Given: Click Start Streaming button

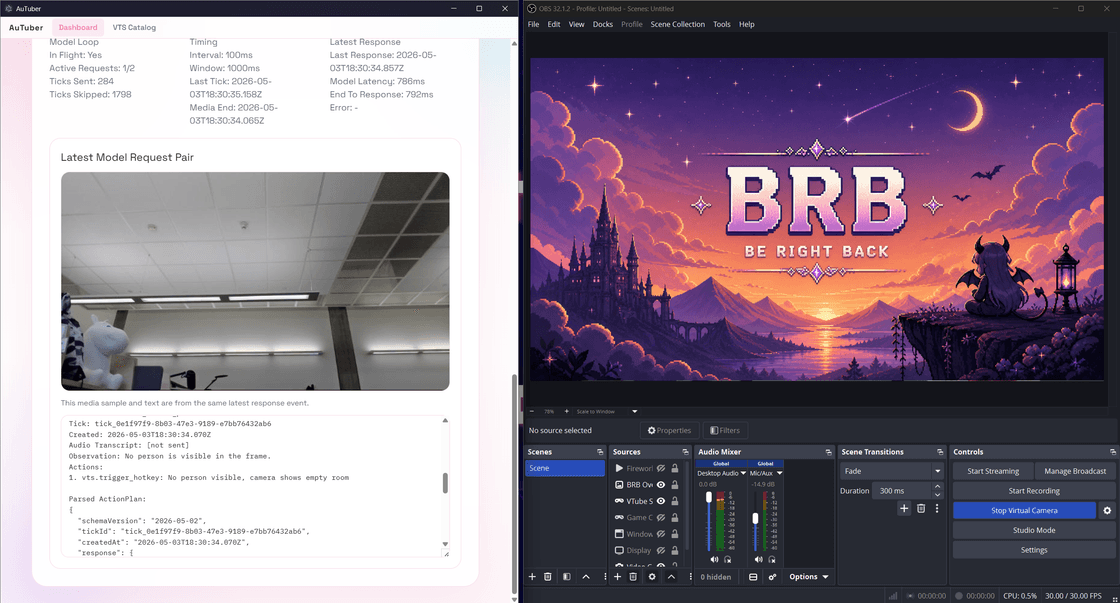Looking at the screenshot, I should click(993, 472).
